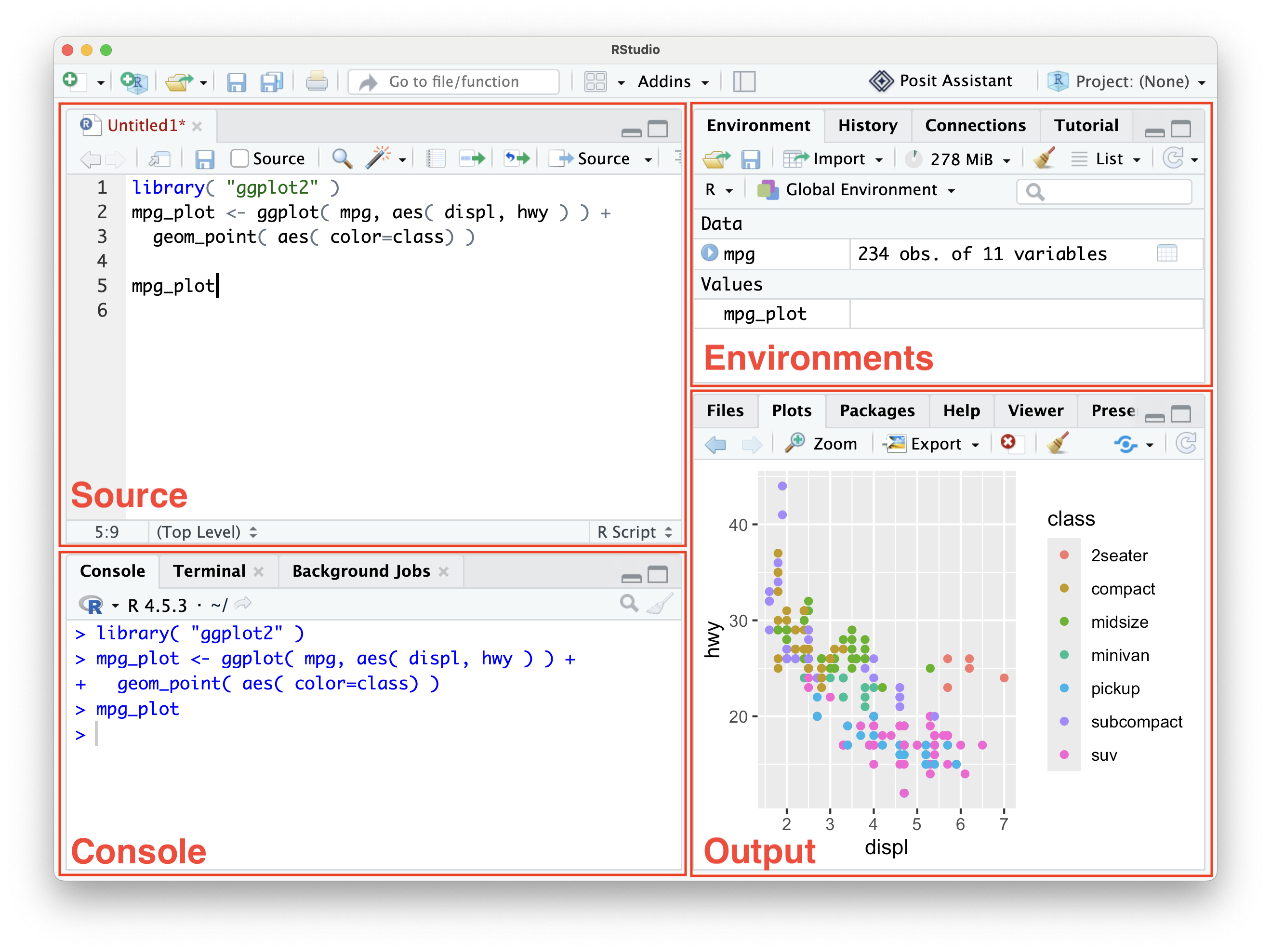Viewport: 1271px width, 952px height.
Task: Open Posit Assistant
Action: click(x=940, y=81)
